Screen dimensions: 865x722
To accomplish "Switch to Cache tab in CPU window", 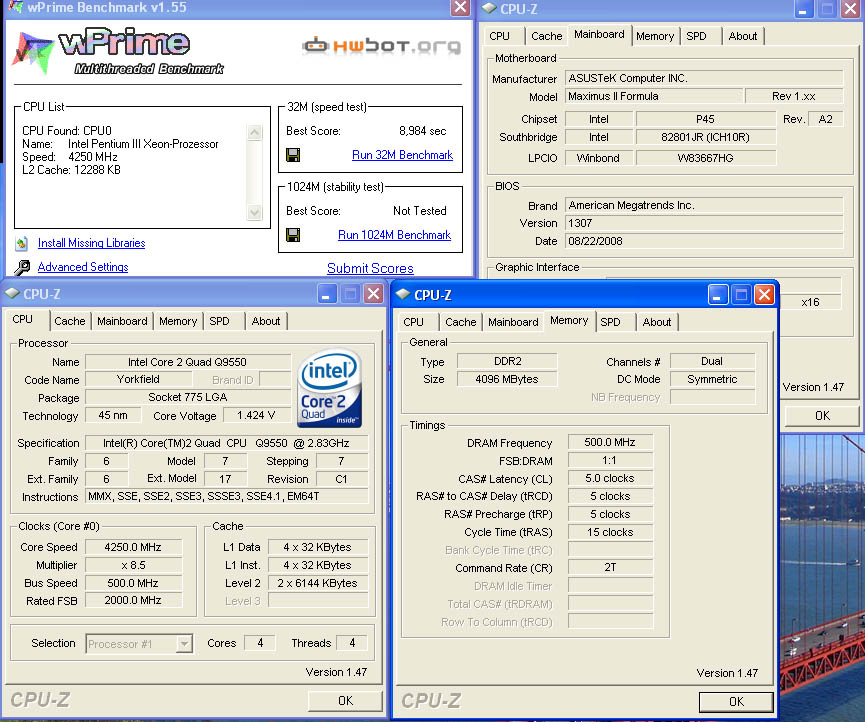I will coord(70,321).
